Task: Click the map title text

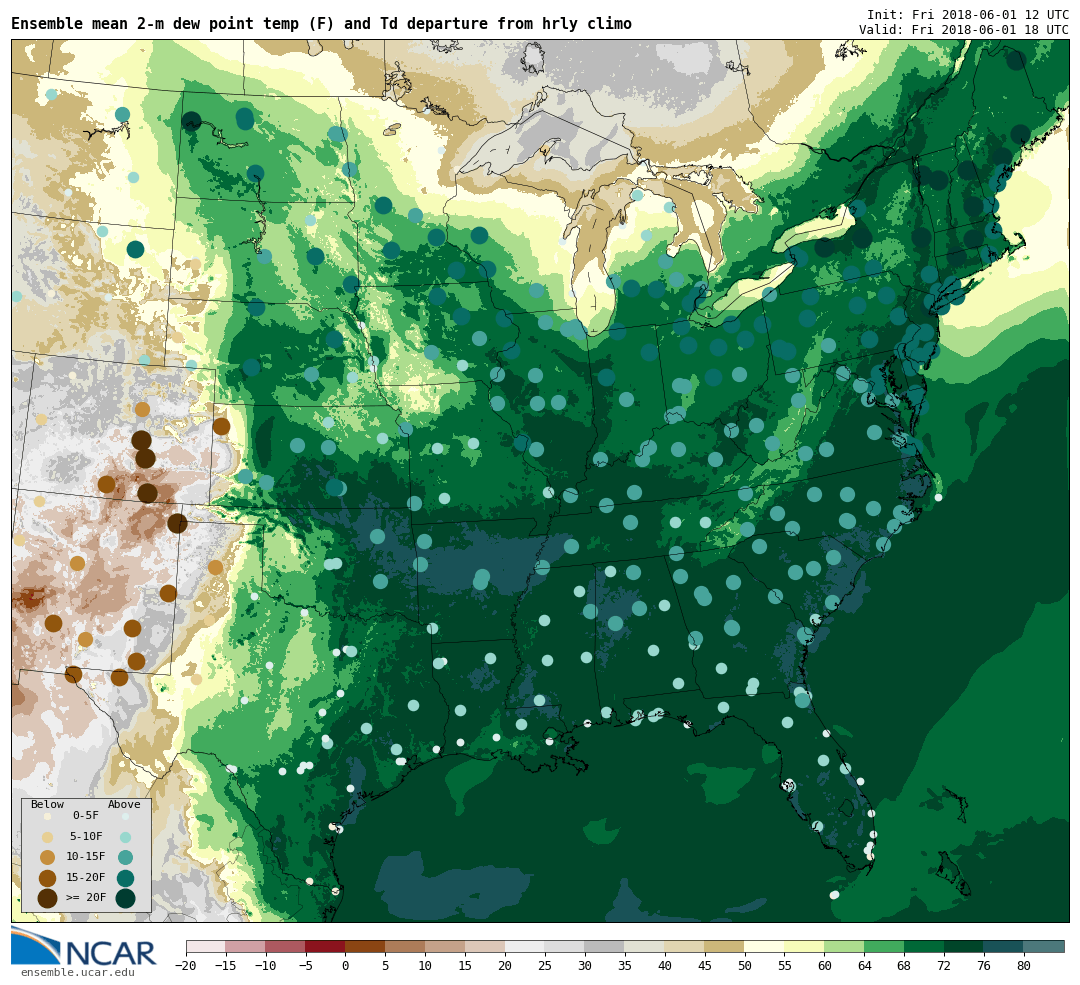Action: pyautogui.click(x=321, y=24)
